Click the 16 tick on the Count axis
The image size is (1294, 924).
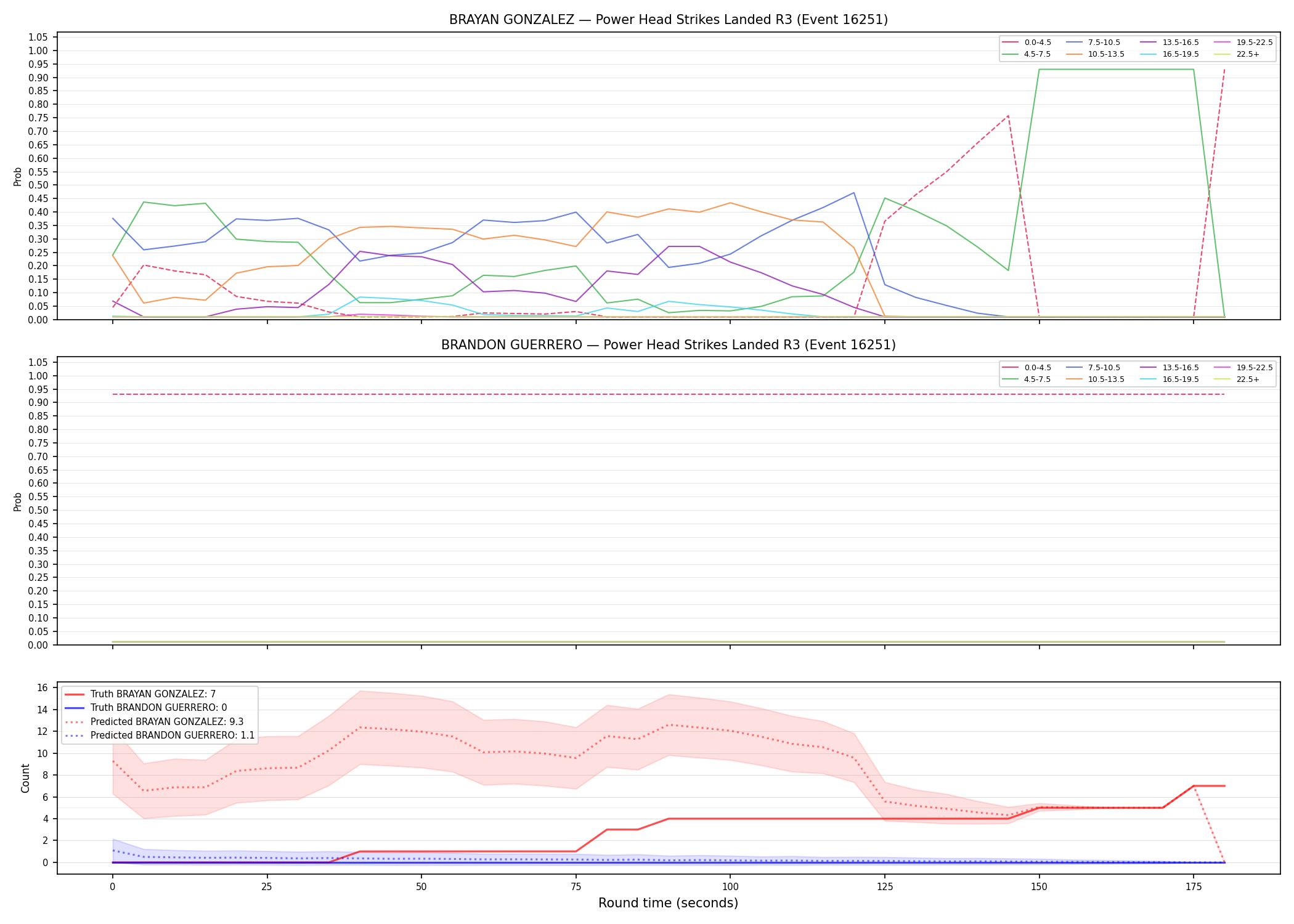pos(43,688)
